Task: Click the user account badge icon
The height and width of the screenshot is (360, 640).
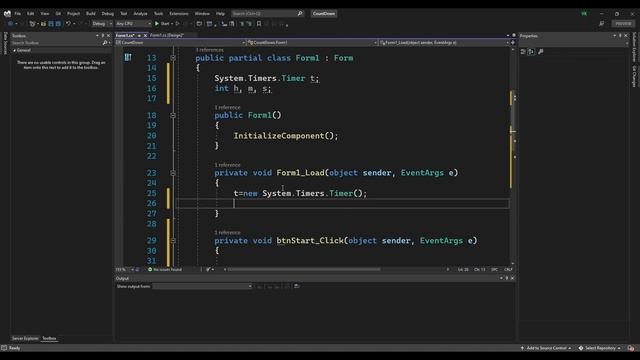Action: (x=584, y=13)
